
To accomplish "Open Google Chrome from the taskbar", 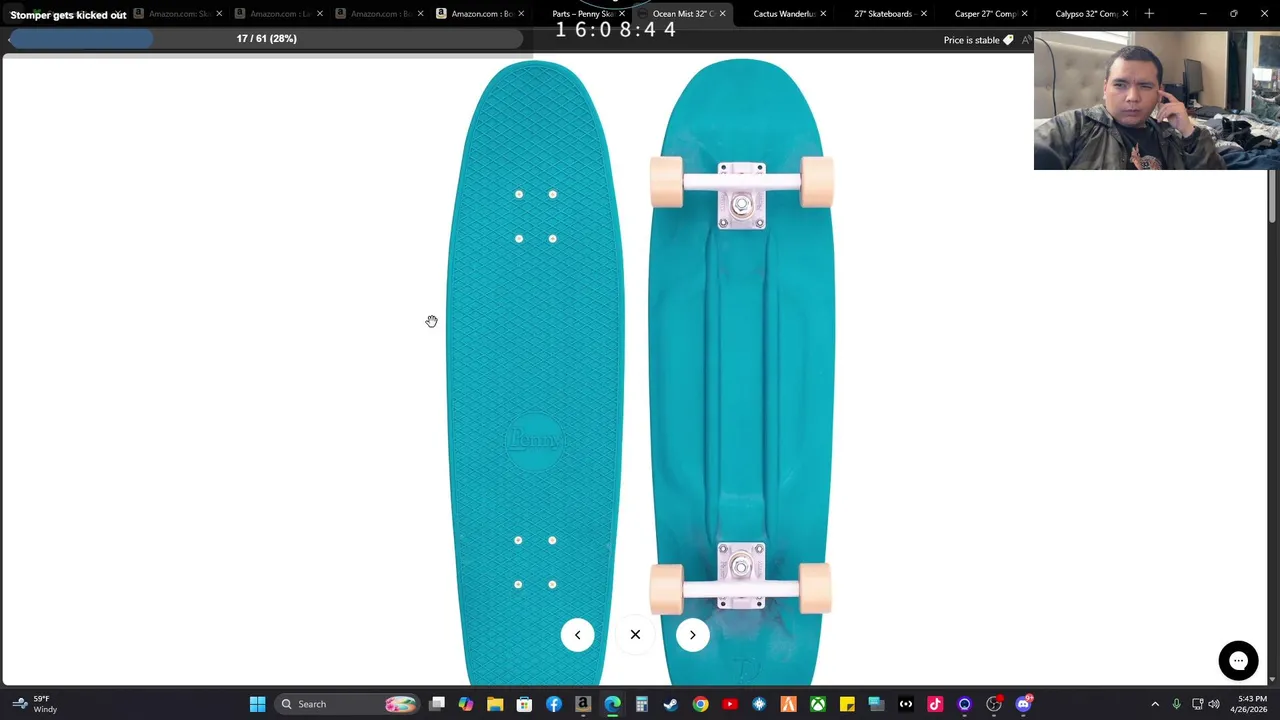I will [x=700, y=704].
